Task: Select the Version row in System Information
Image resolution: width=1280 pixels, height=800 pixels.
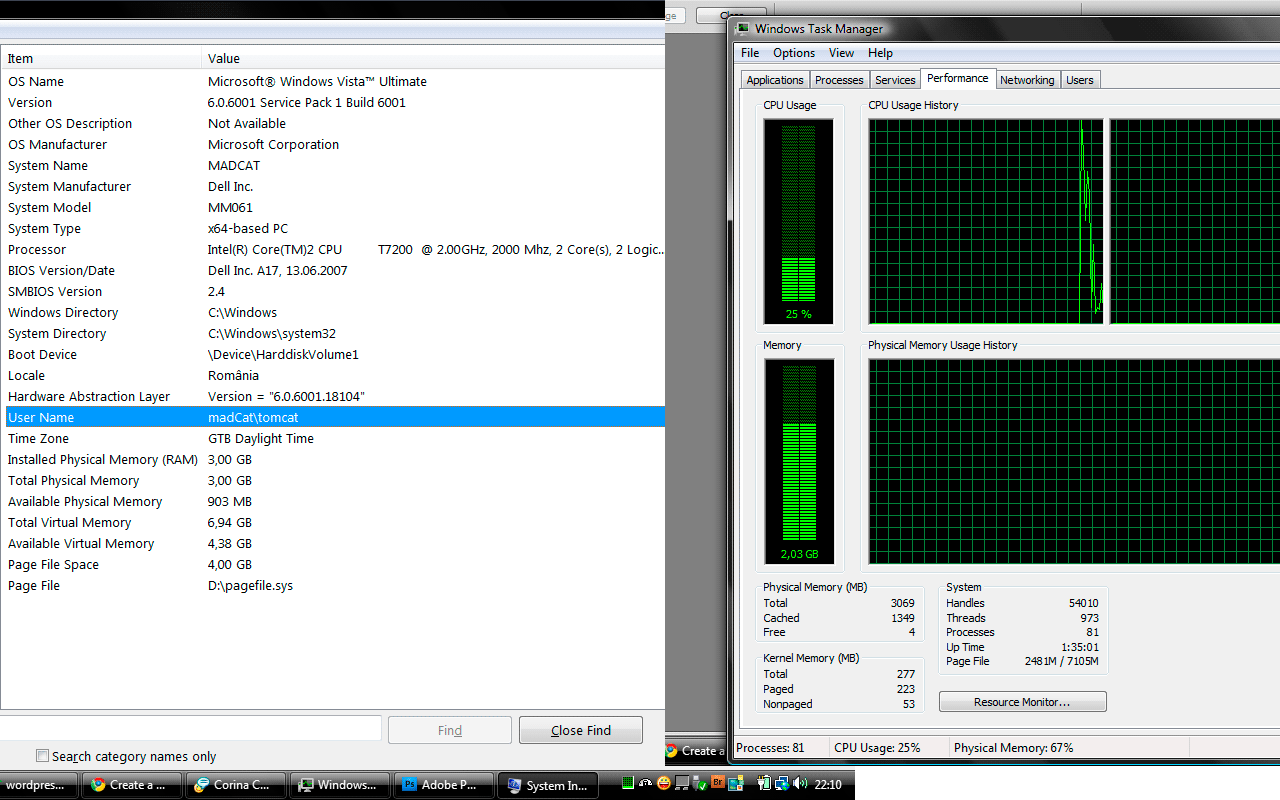Action: pyautogui.click(x=332, y=103)
